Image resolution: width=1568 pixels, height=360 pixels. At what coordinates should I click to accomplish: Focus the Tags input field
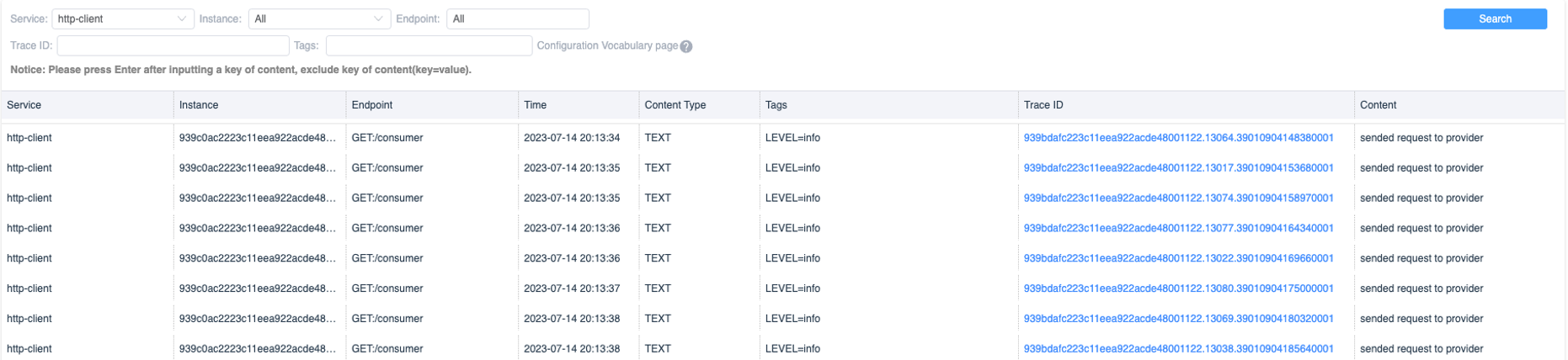[x=429, y=45]
